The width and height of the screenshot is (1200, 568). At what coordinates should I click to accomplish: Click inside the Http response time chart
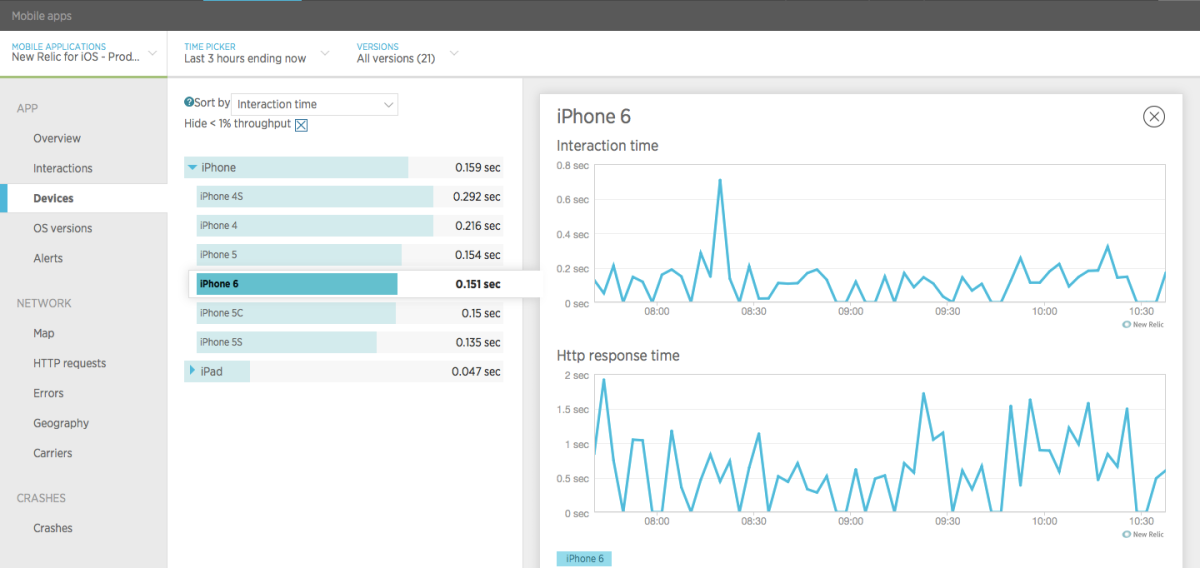pyautogui.click(x=880, y=444)
